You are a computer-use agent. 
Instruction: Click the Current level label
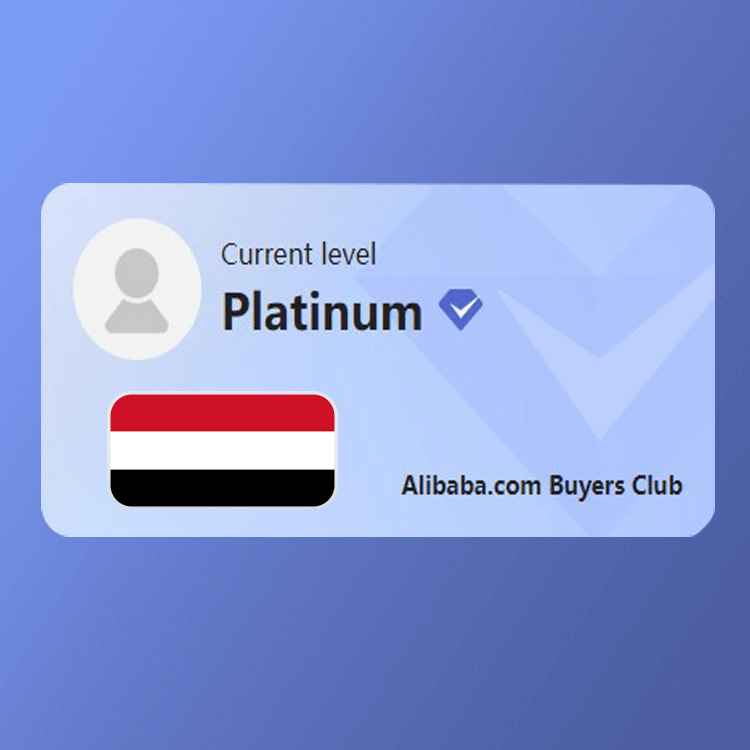(x=298, y=254)
